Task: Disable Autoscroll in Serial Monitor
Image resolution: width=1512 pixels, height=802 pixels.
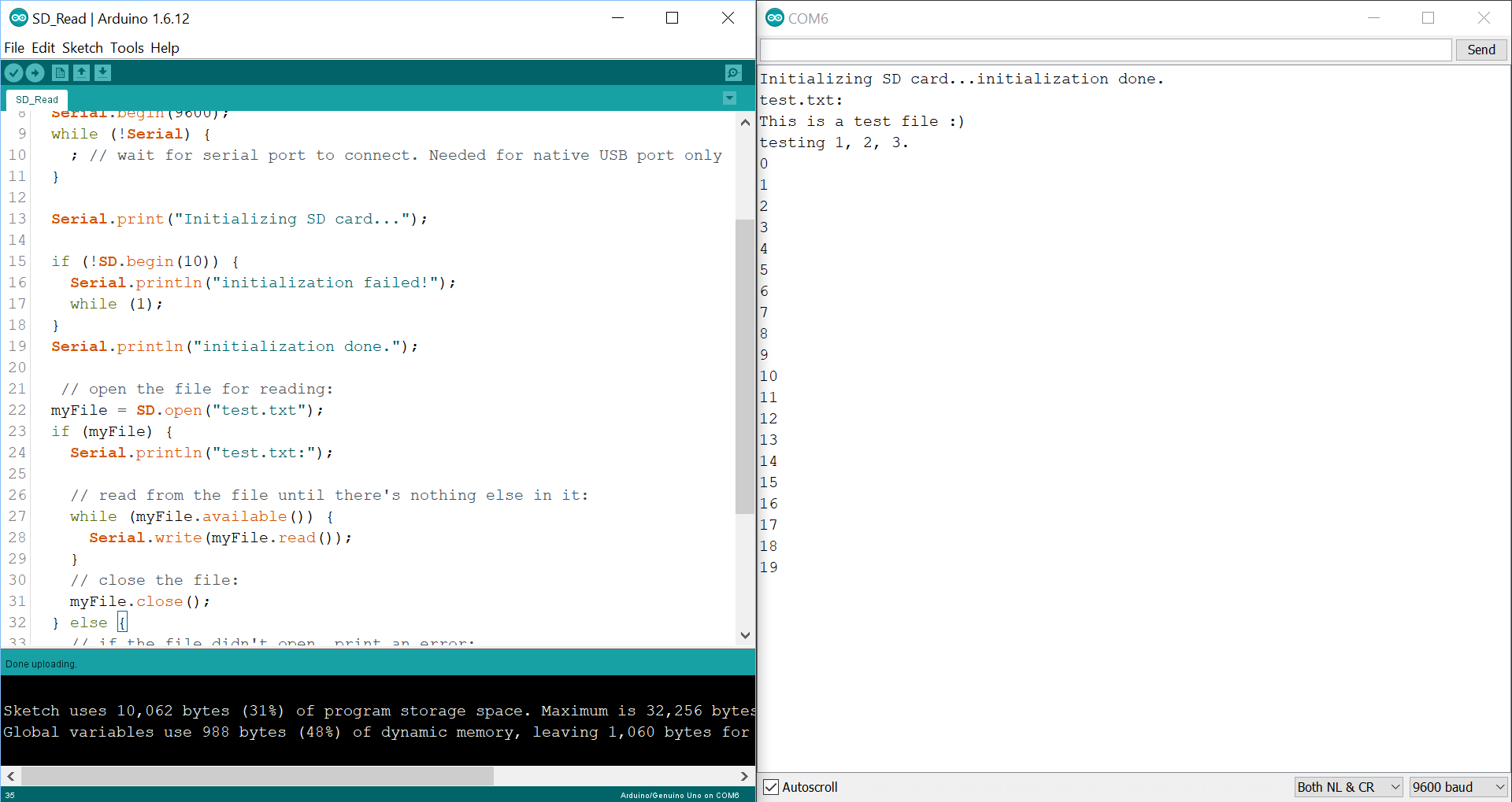Action: [x=770, y=786]
